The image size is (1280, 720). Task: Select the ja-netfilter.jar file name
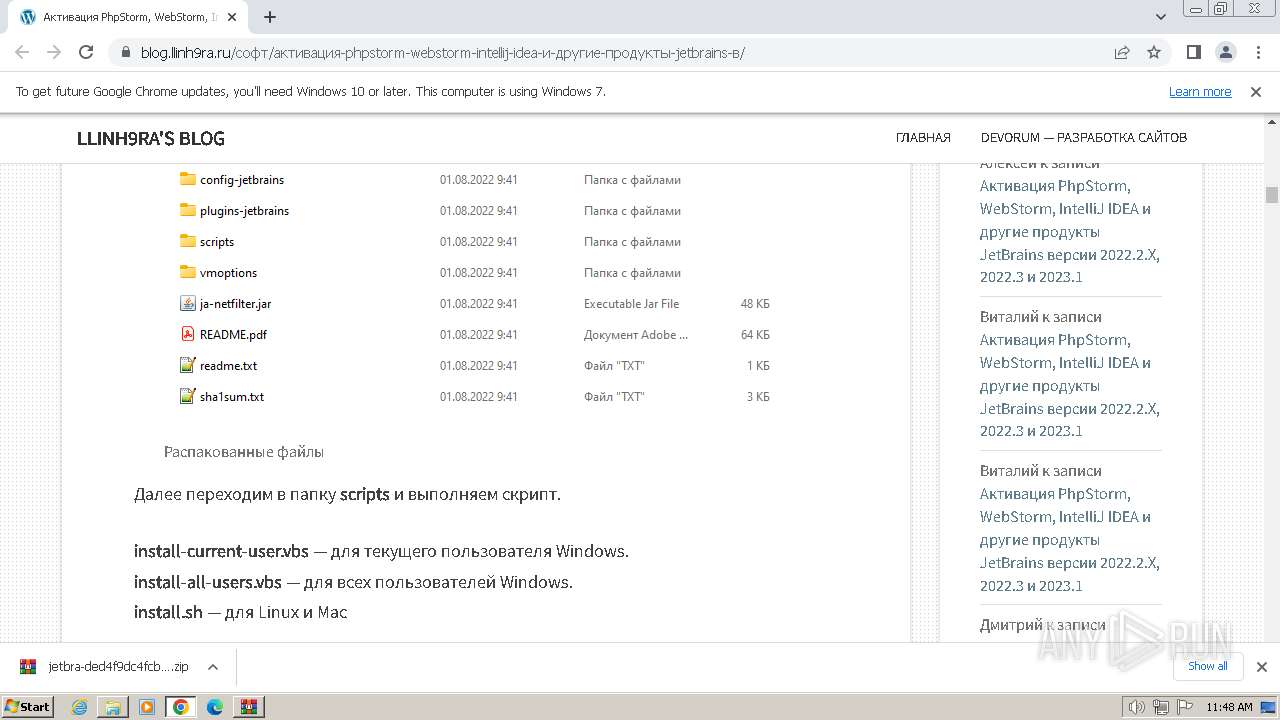coord(235,304)
